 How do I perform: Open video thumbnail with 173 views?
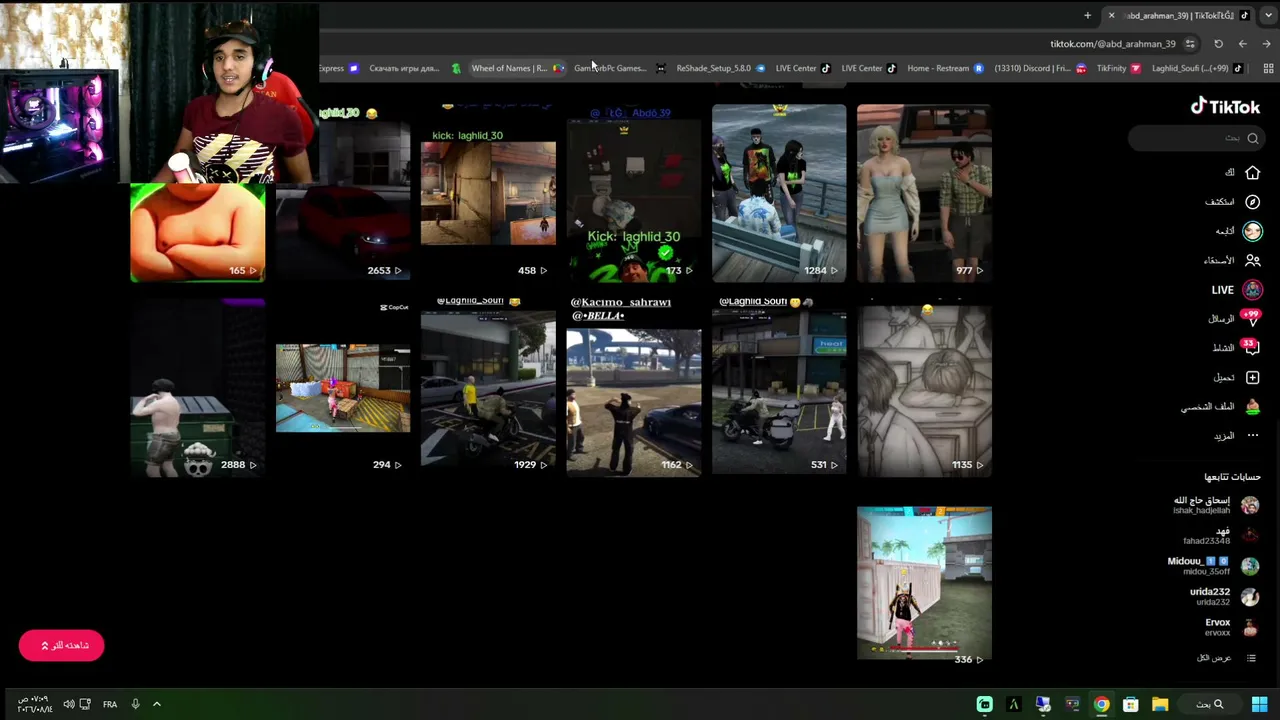point(633,193)
